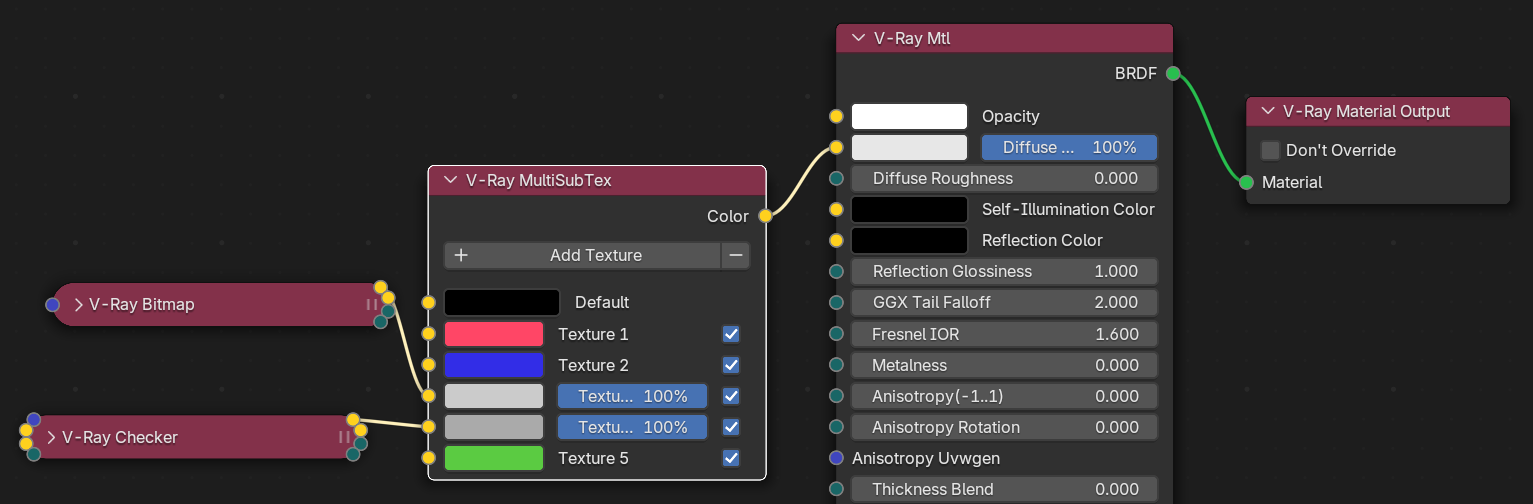Viewport: 1533px width, 504px height.
Task: Click the Texture 2 input socket
Action: pyautogui.click(x=429, y=365)
